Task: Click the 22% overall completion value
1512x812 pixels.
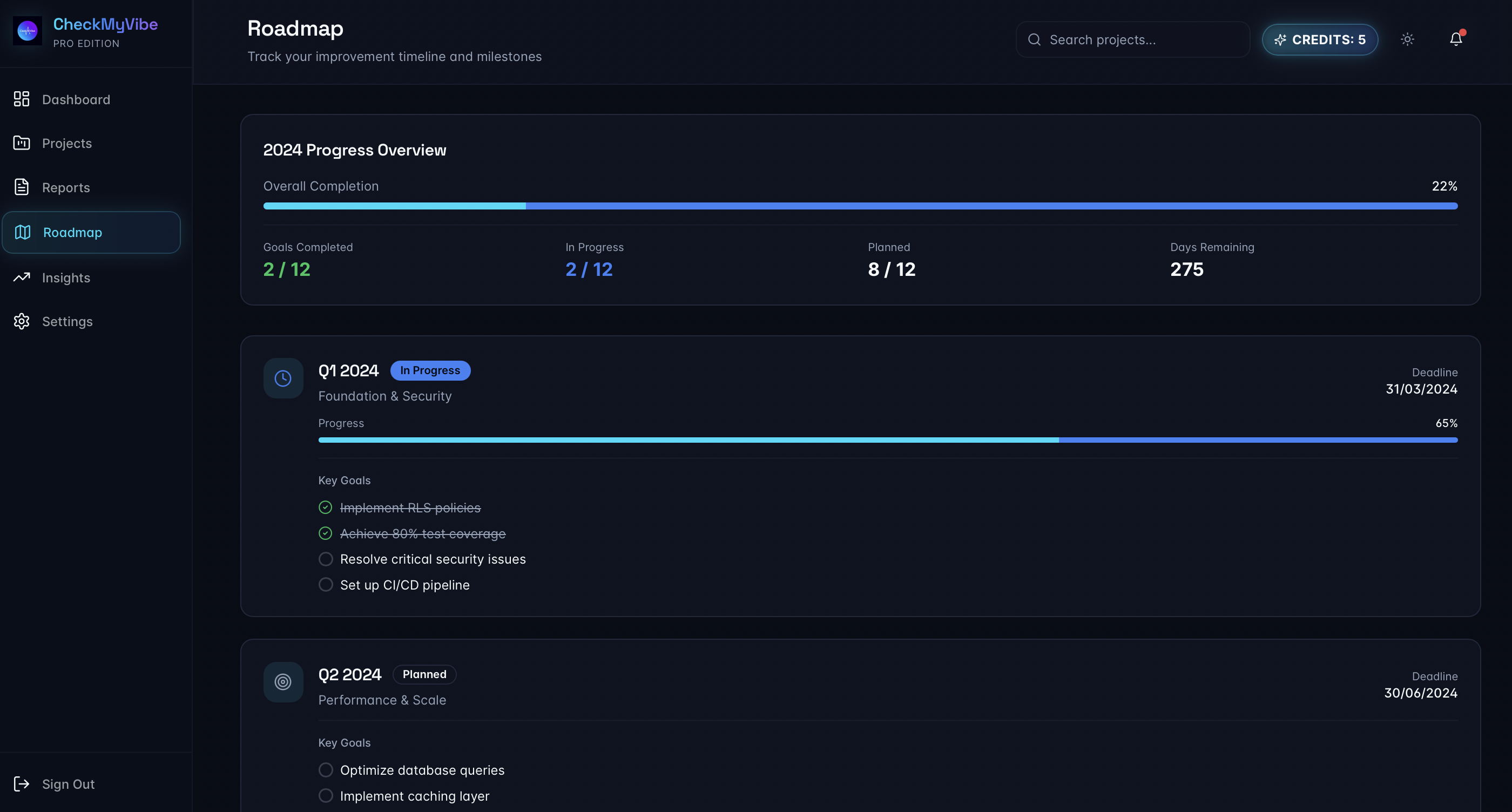Action: pos(1444,186)
